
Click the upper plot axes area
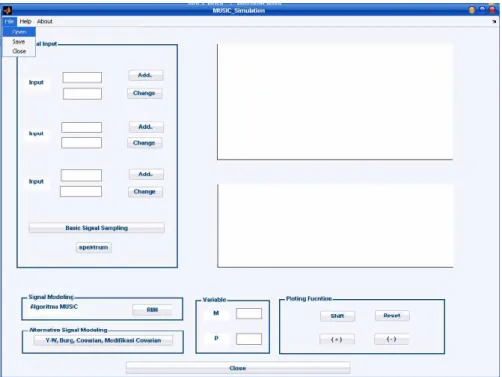click(335, 102)
